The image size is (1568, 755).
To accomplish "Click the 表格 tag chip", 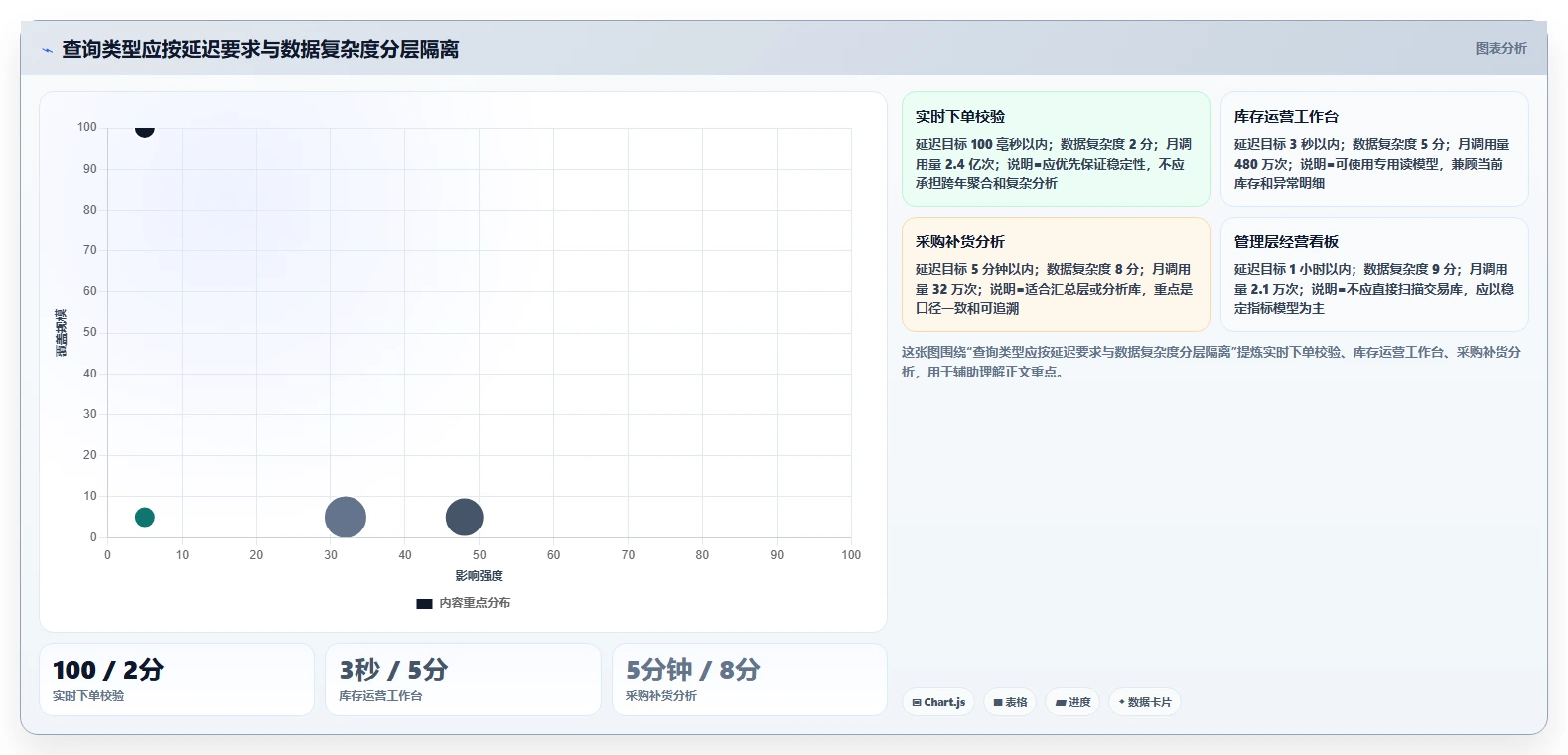I will coord(1010,702).
